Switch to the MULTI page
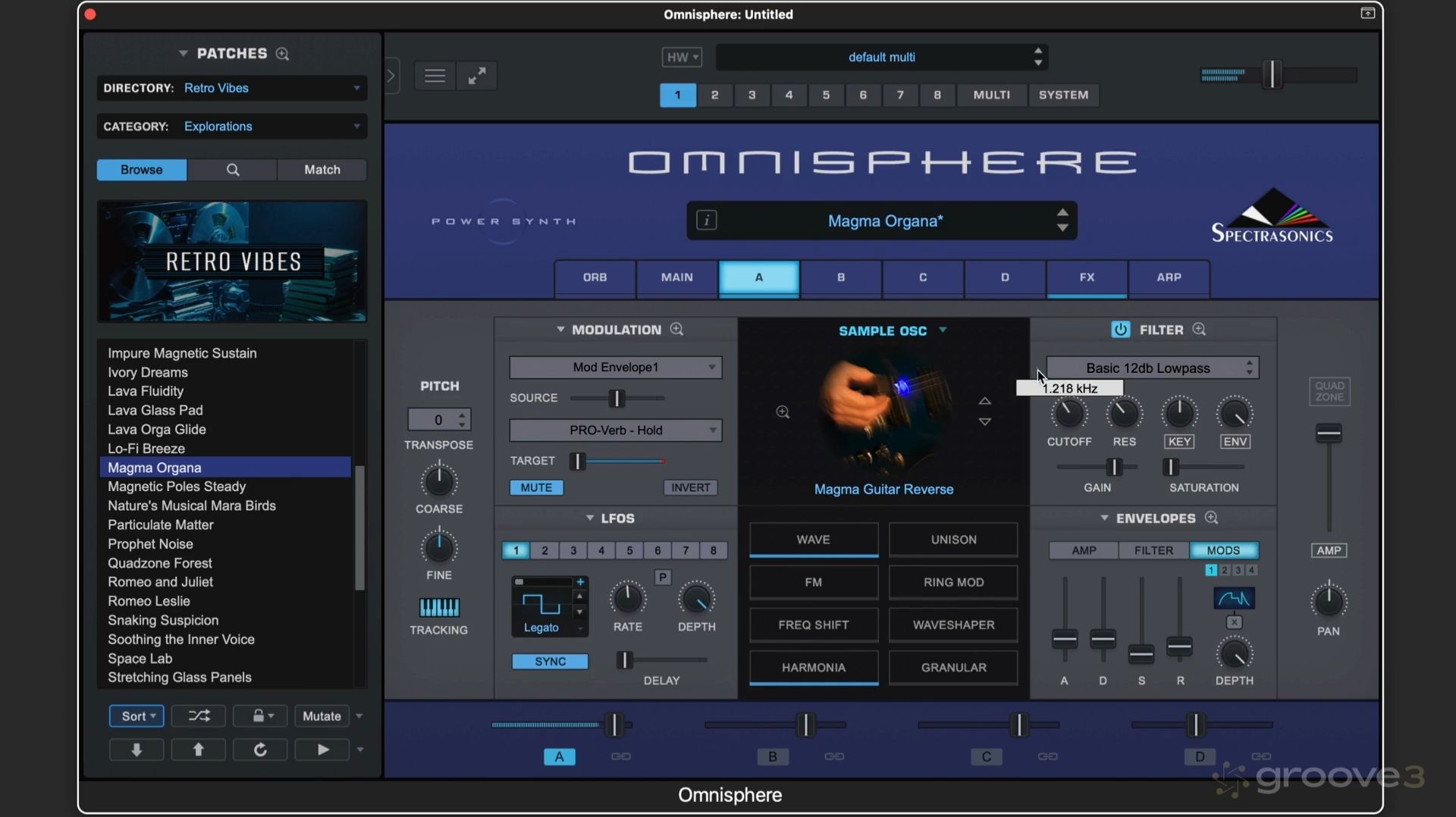1456x817 pixels. click(992, 95)
